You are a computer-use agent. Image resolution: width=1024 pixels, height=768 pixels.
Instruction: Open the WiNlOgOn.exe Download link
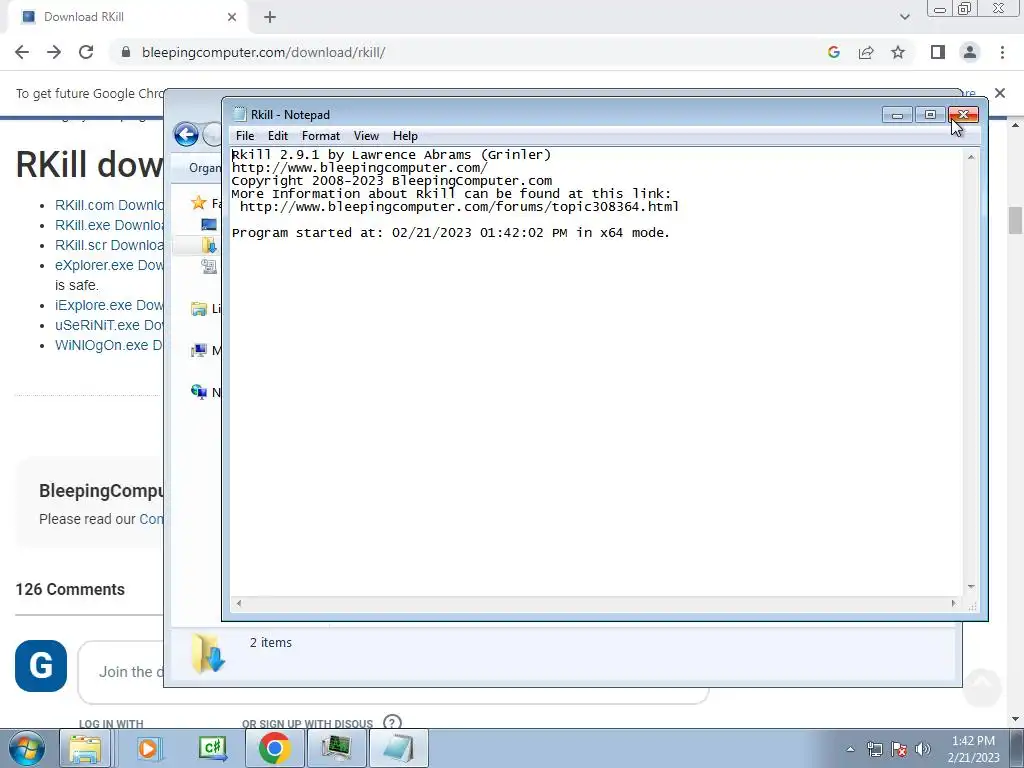[x=109, y=345]
